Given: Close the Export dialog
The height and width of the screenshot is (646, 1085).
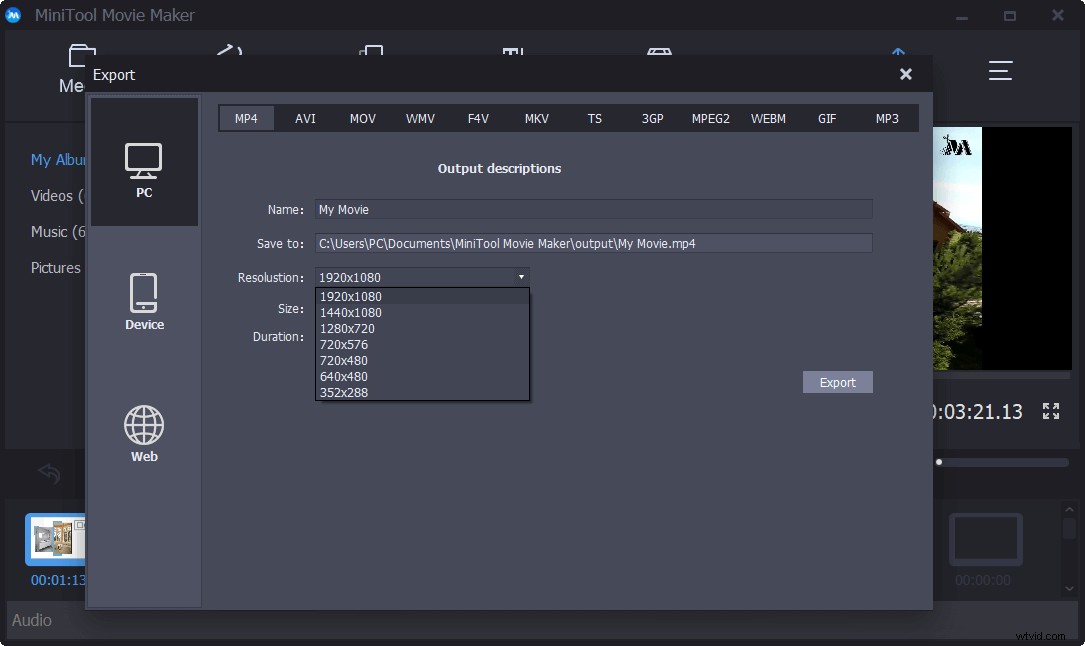Looking at the screenshot, I should (905, 73).
